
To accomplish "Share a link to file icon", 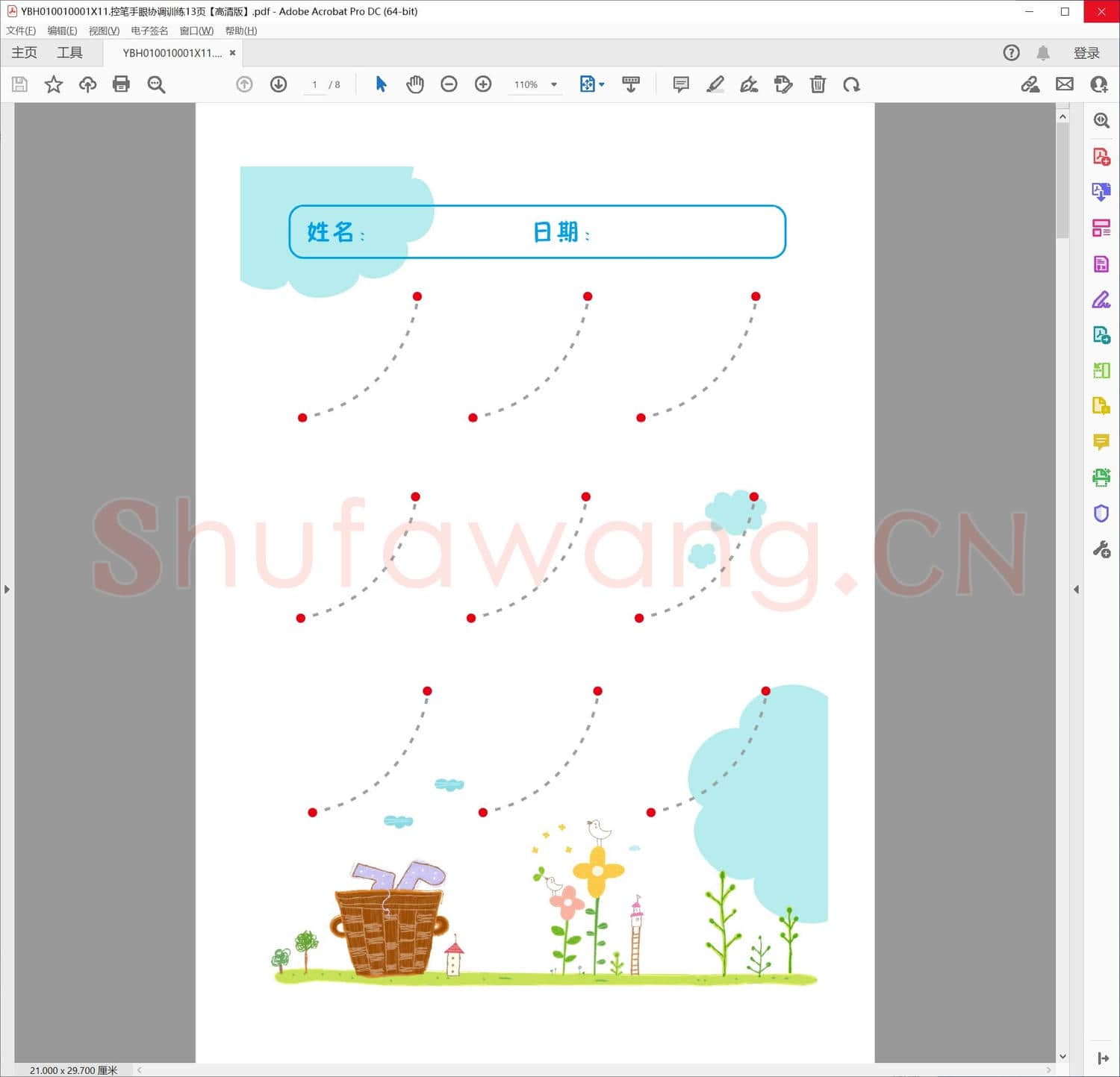I will tap(1030, 84).
